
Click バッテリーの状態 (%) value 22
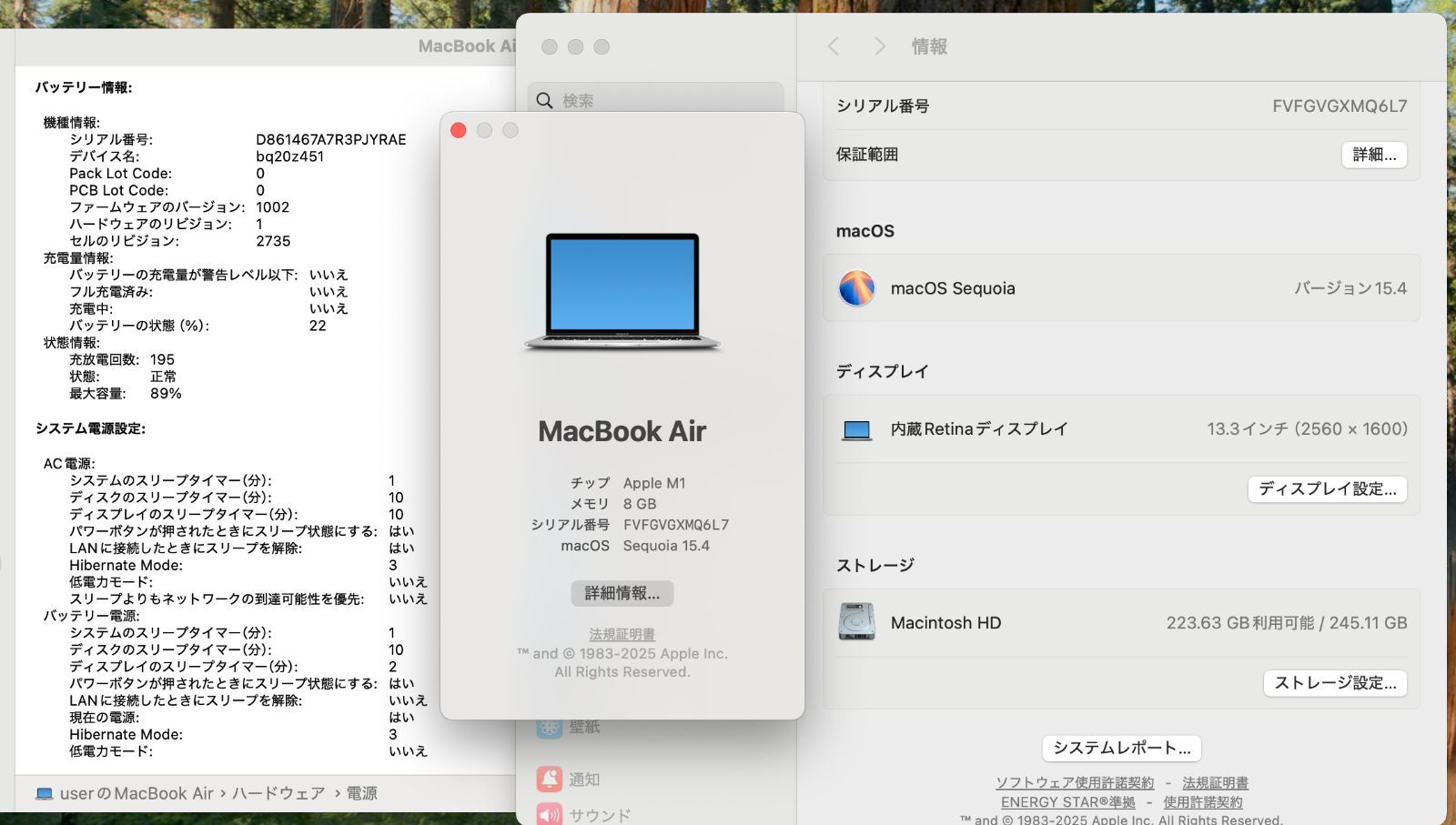point(318,326)
